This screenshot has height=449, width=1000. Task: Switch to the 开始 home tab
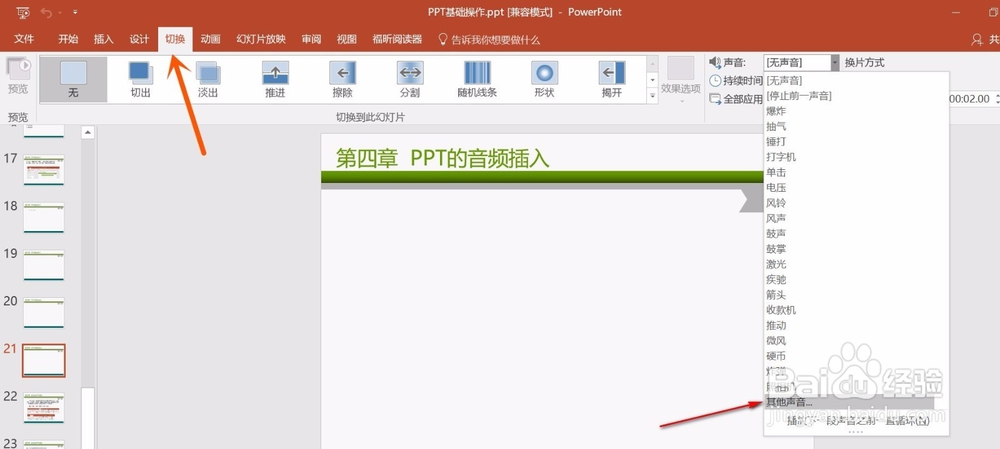pos(68,39)
